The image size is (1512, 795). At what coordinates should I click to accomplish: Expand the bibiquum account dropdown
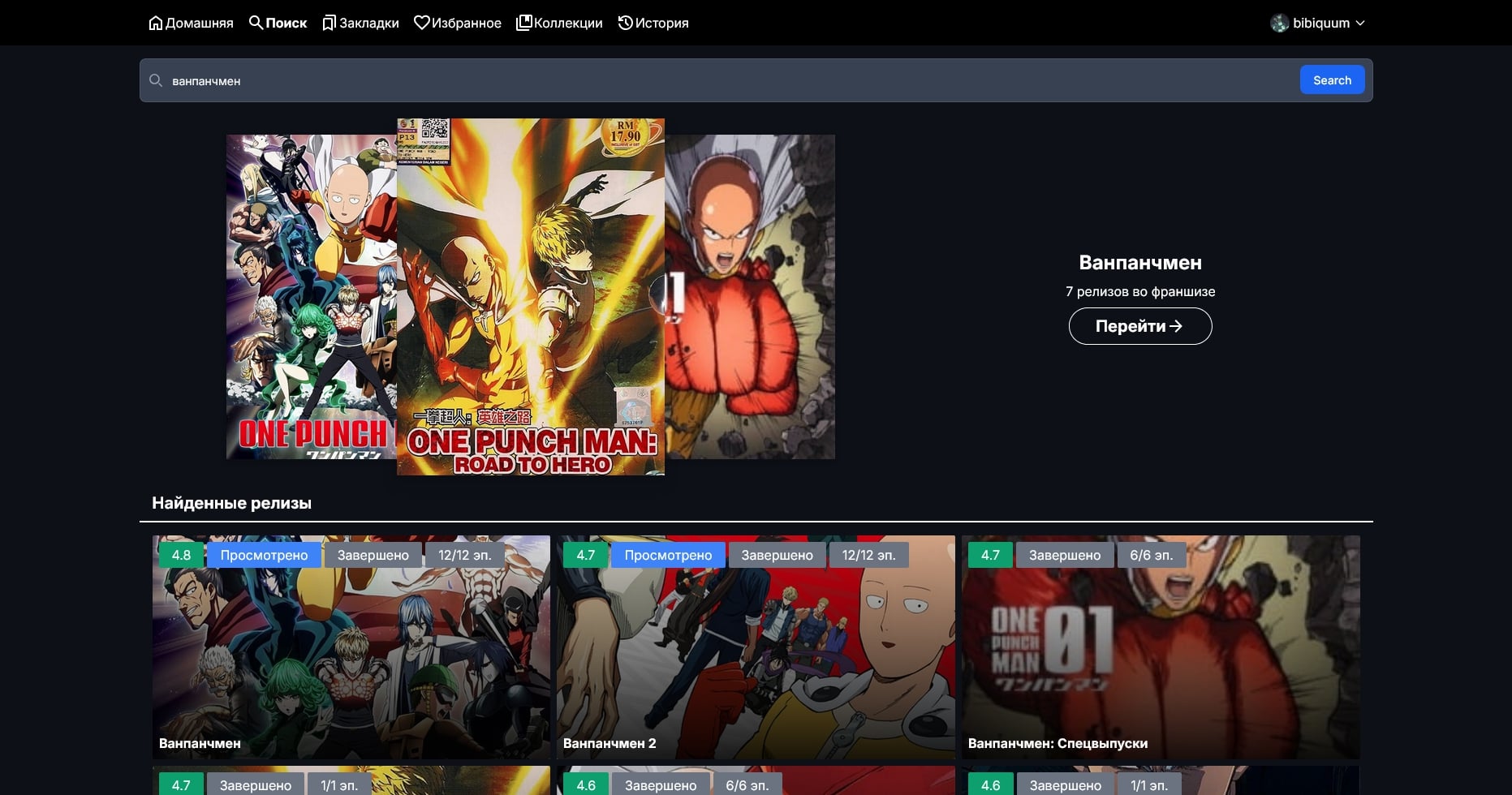(x=1318, y=23)
